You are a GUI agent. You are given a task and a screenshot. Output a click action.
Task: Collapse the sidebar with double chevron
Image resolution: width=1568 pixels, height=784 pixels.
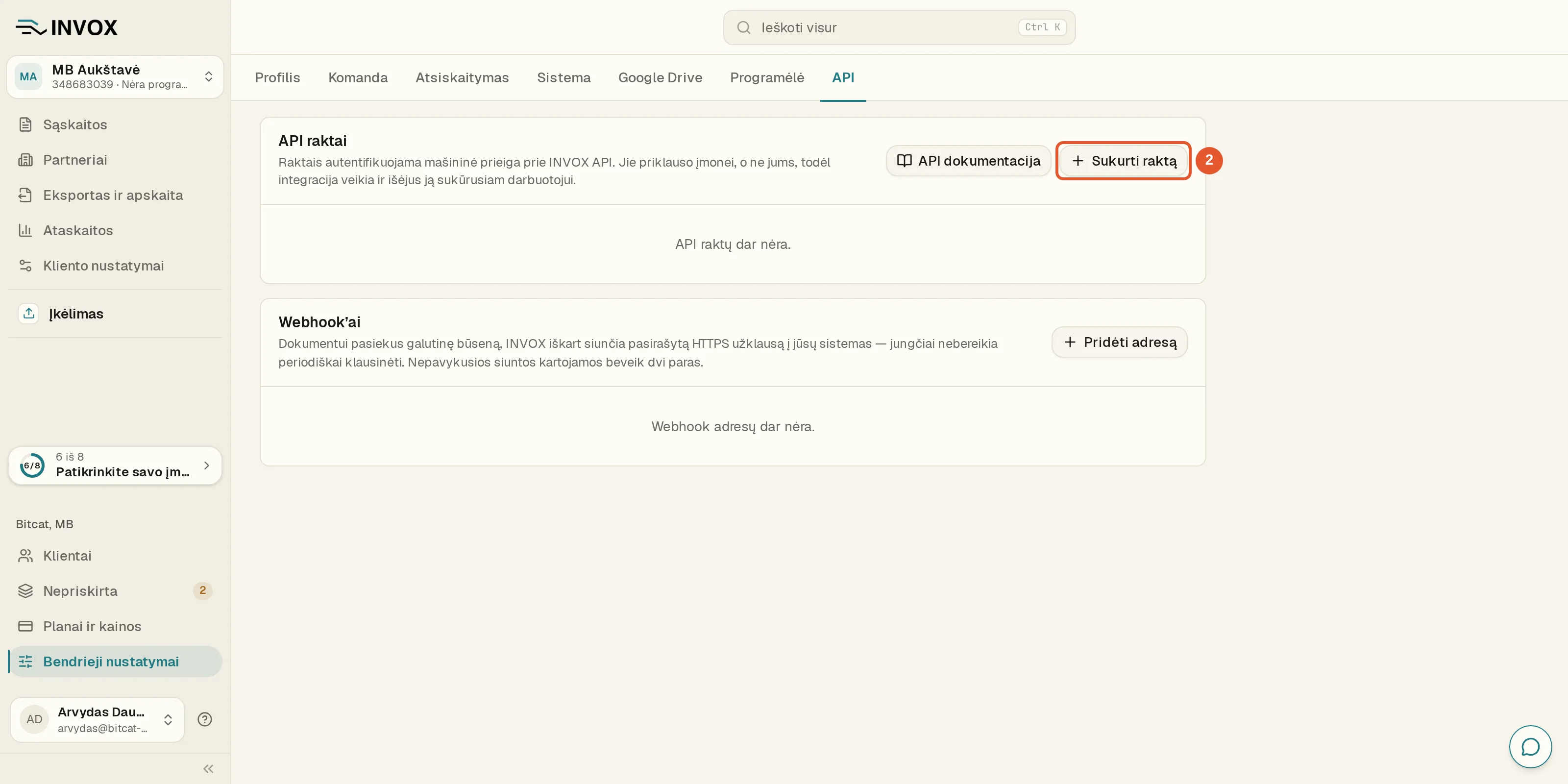pos(208,769)
